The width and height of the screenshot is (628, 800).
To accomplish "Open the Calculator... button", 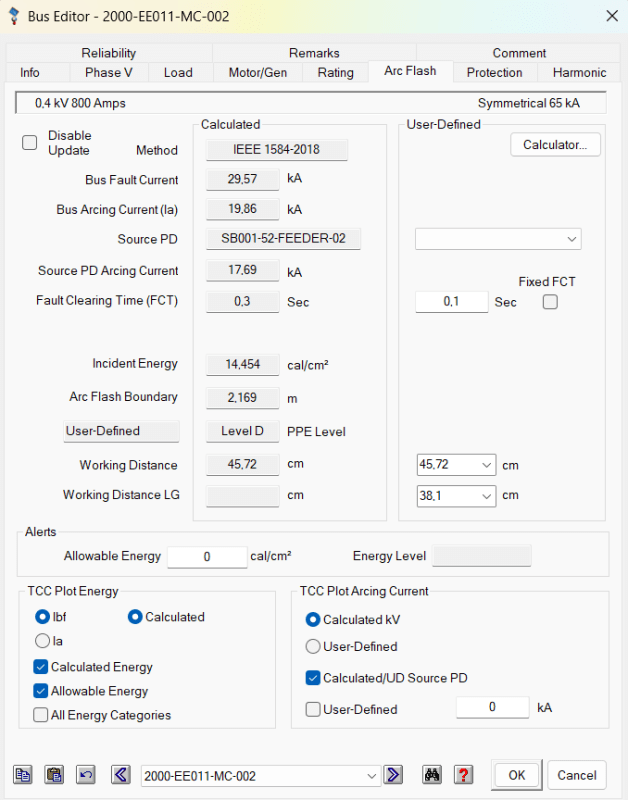I will [x=555, y=145].
